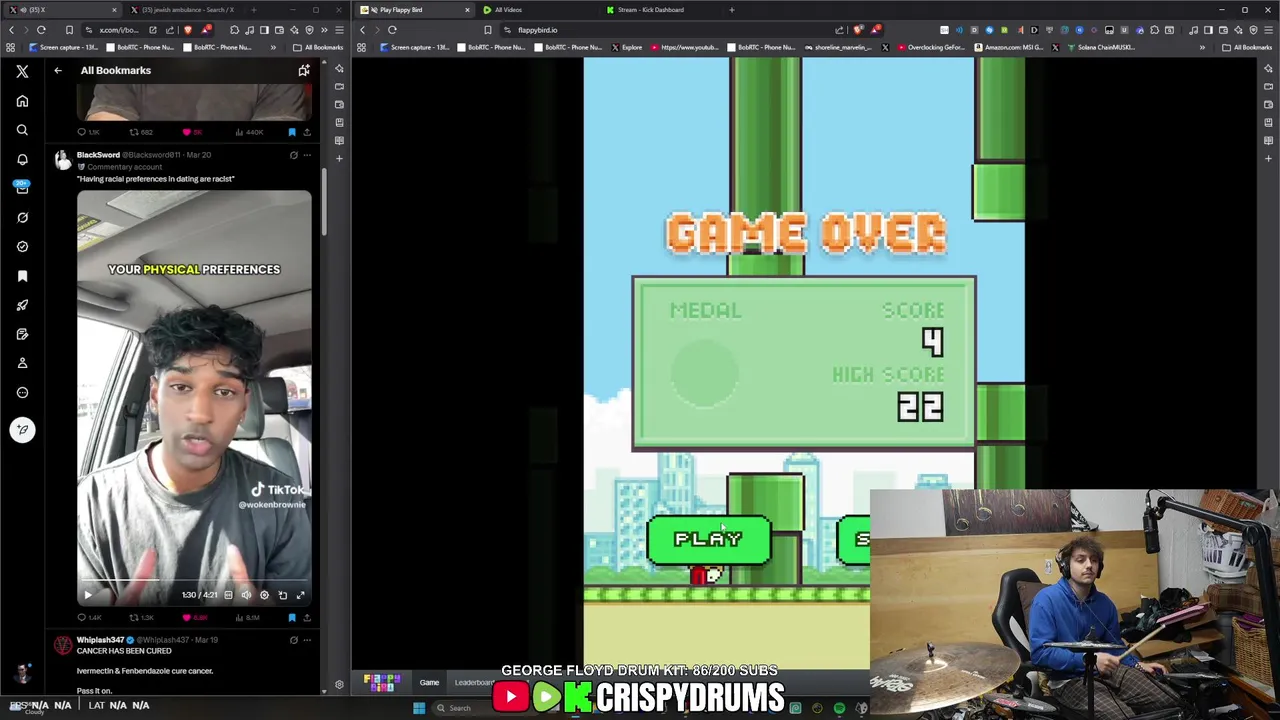Open Search (magnifier) in X sidebar
This screenshot has height=720, width=1280.
click(x=22, y=130)
